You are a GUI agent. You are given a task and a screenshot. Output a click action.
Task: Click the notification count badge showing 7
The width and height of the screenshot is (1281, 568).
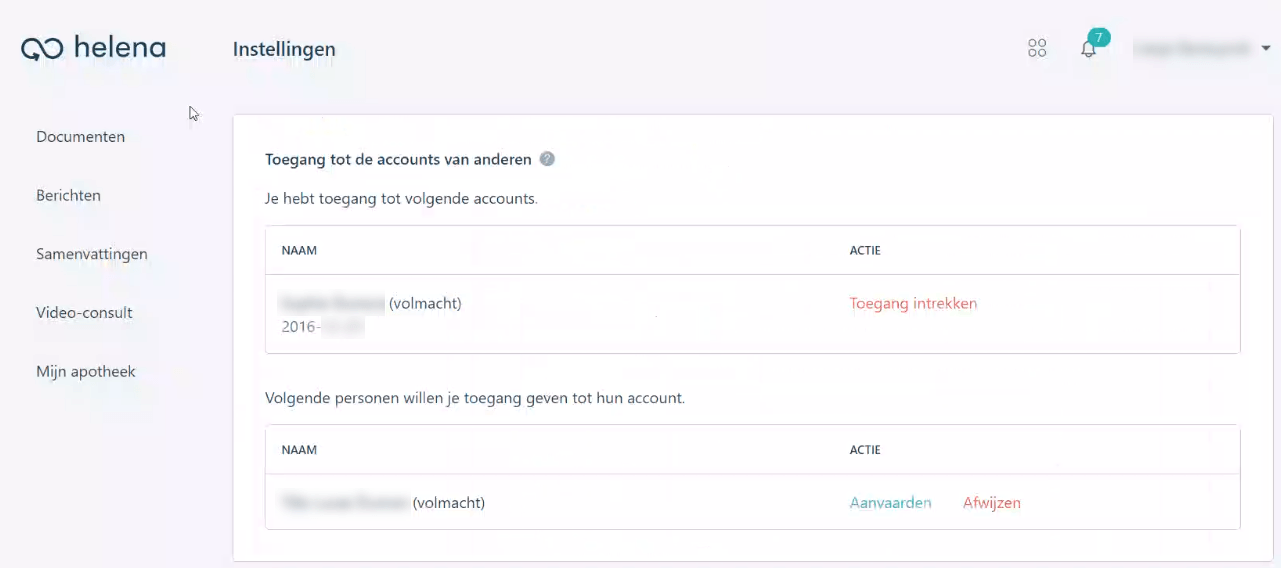pyautogui.click(x=1099, y=37)
